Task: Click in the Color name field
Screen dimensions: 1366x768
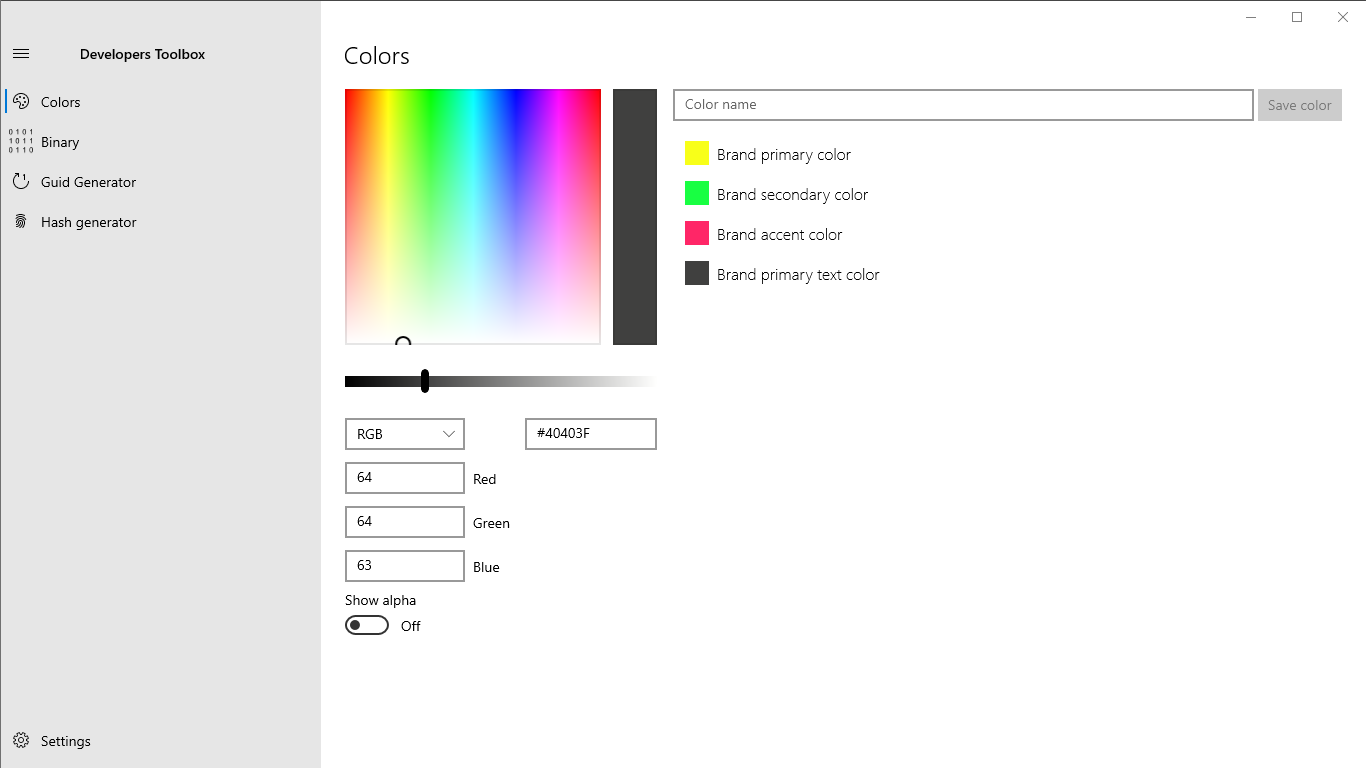Action: point(963,105)
